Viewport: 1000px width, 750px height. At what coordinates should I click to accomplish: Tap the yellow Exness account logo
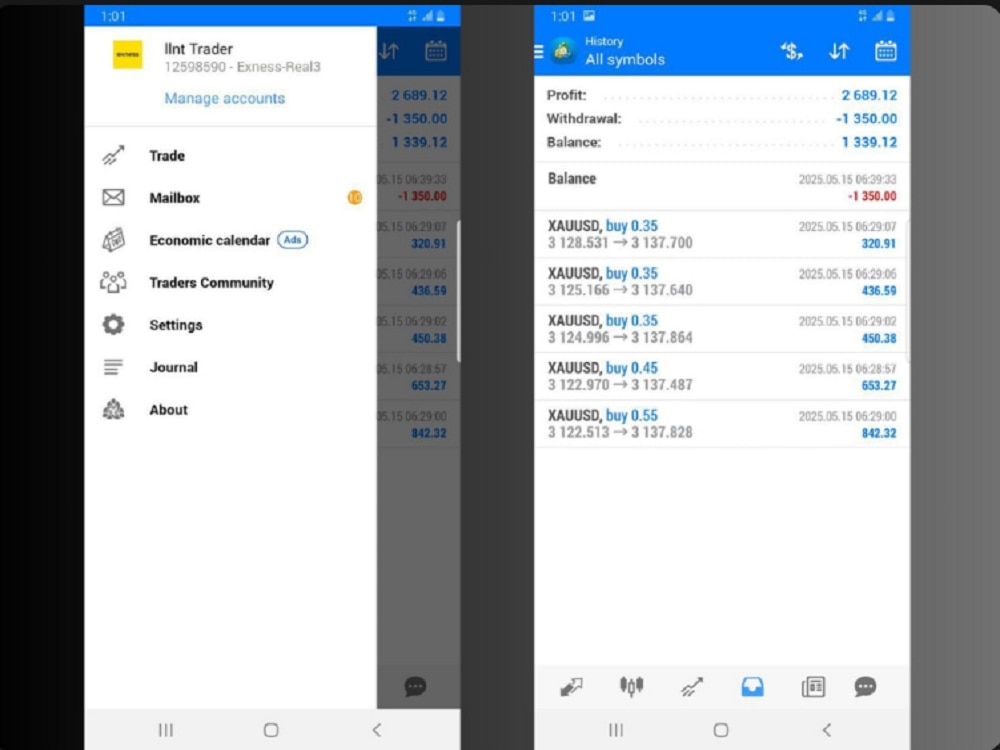click(128, 55)
